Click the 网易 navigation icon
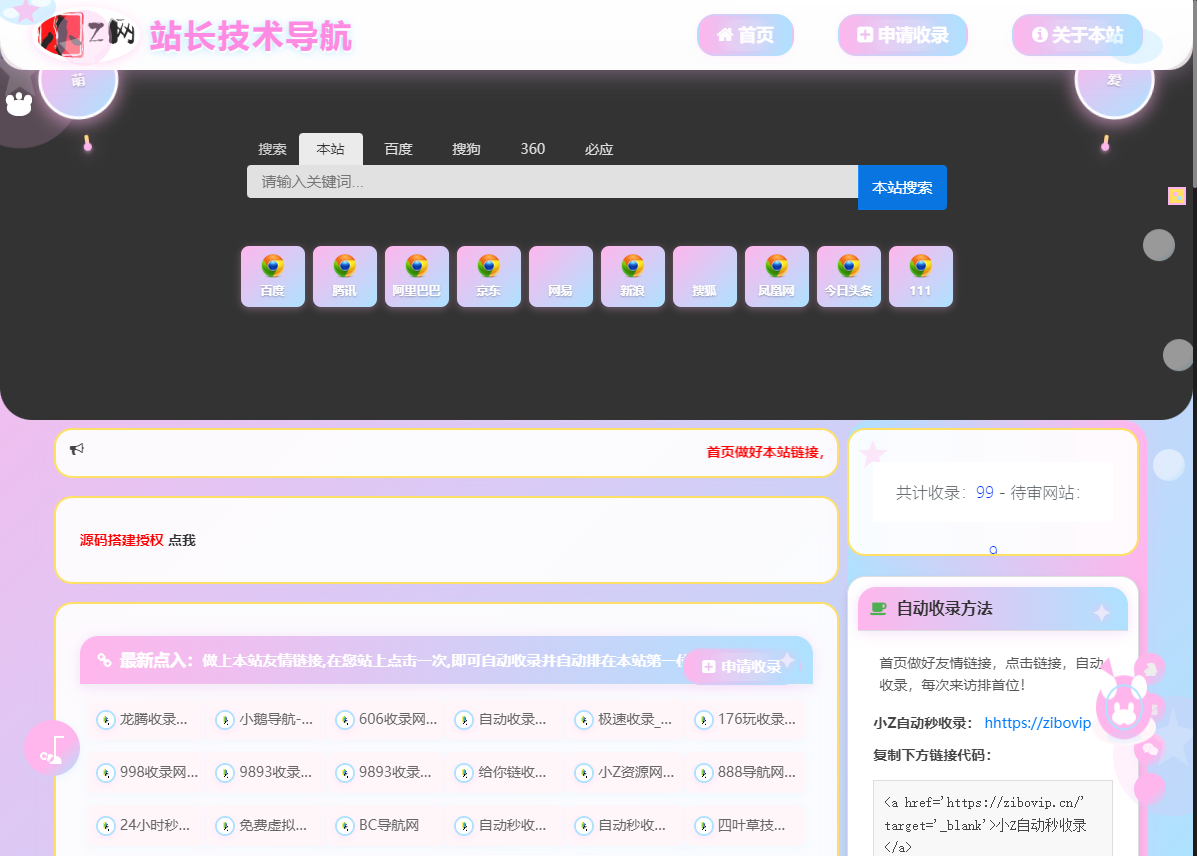The height and width of the screenshot is (856, 1197). click(x=560, y=276)
